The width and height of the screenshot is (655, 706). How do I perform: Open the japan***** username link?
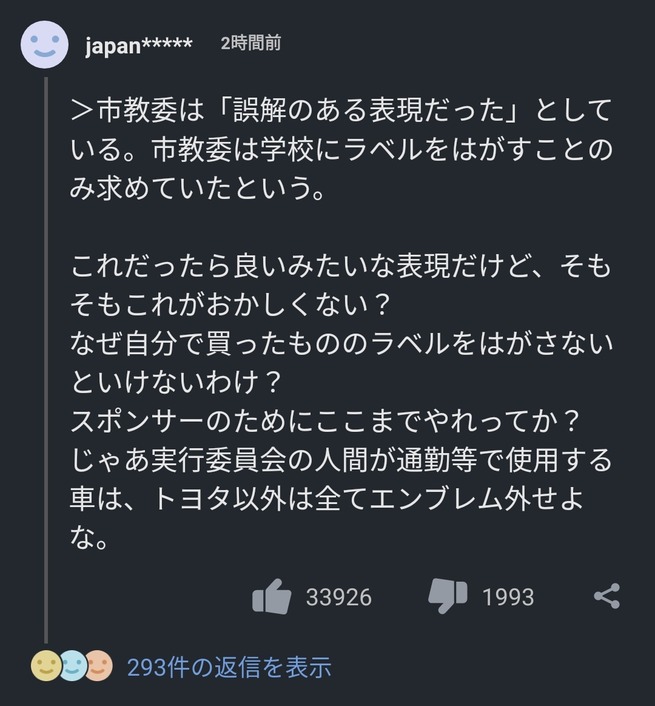(139, 45)
